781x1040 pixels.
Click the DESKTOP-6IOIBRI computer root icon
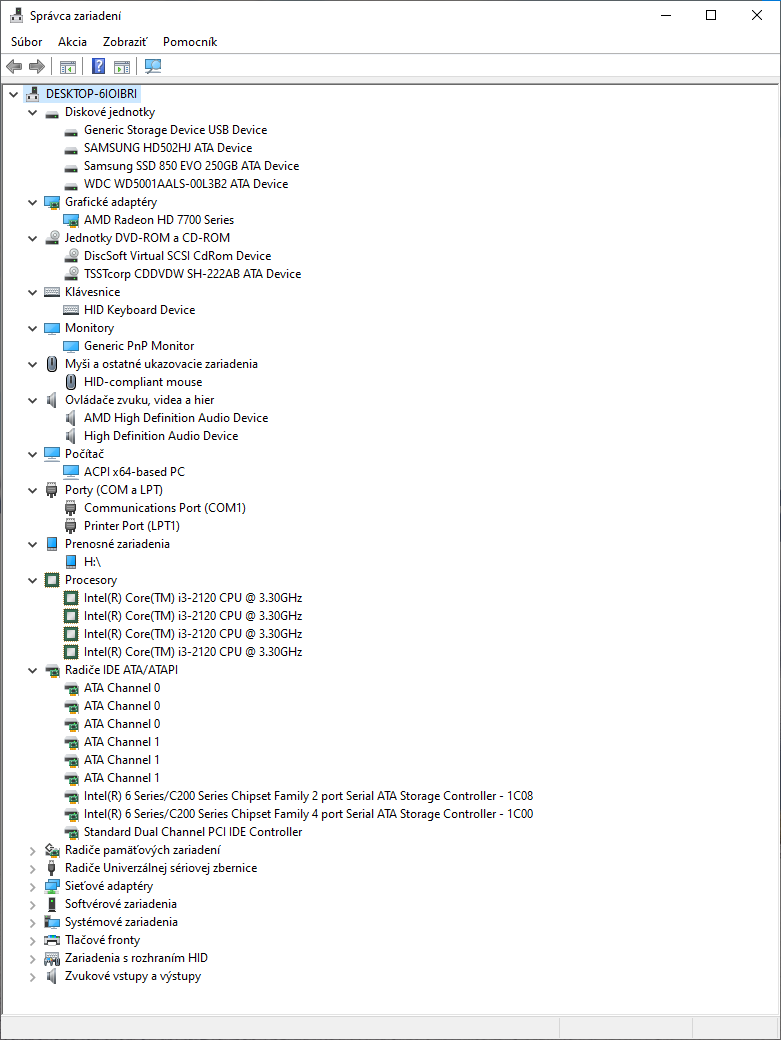click(x=32, y=94)
